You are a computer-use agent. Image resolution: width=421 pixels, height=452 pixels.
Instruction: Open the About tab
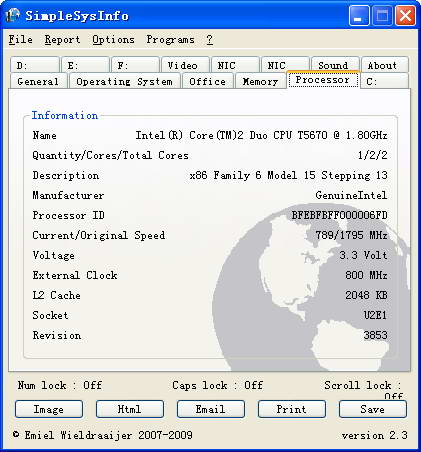[385, 65]
